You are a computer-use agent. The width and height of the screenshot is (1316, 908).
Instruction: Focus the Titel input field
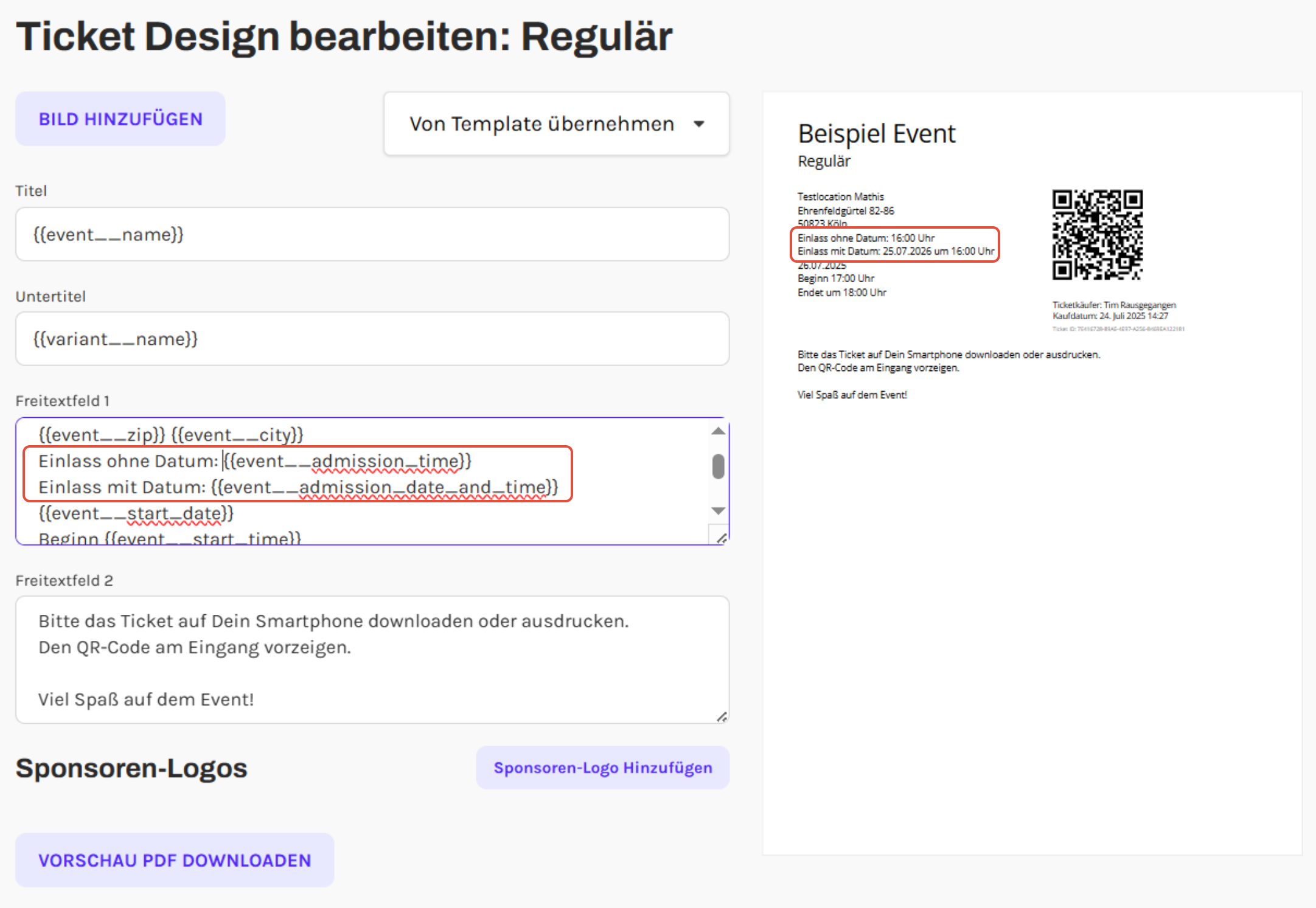point(372,235)
